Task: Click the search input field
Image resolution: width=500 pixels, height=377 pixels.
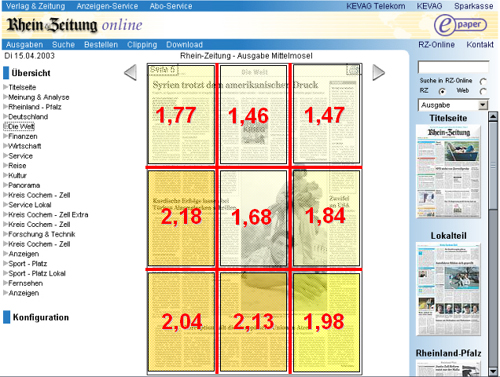Action: click(453, 67)
